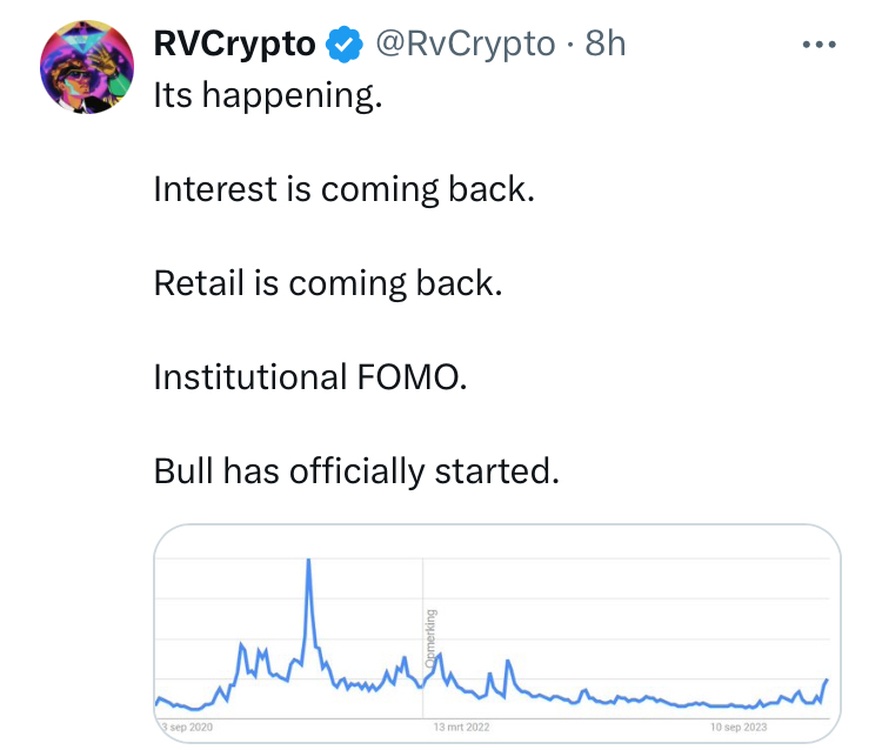Open the RVCrypto display name link
Screen dimensions: 882x750
(x=235, y=44)
